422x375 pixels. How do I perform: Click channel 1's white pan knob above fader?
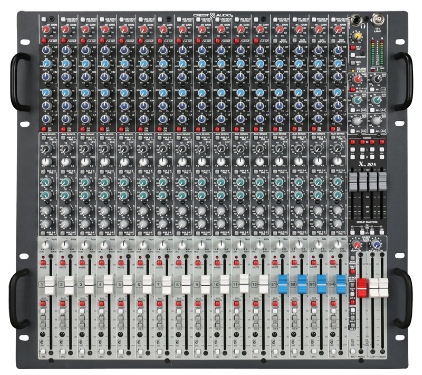[46, 245]
